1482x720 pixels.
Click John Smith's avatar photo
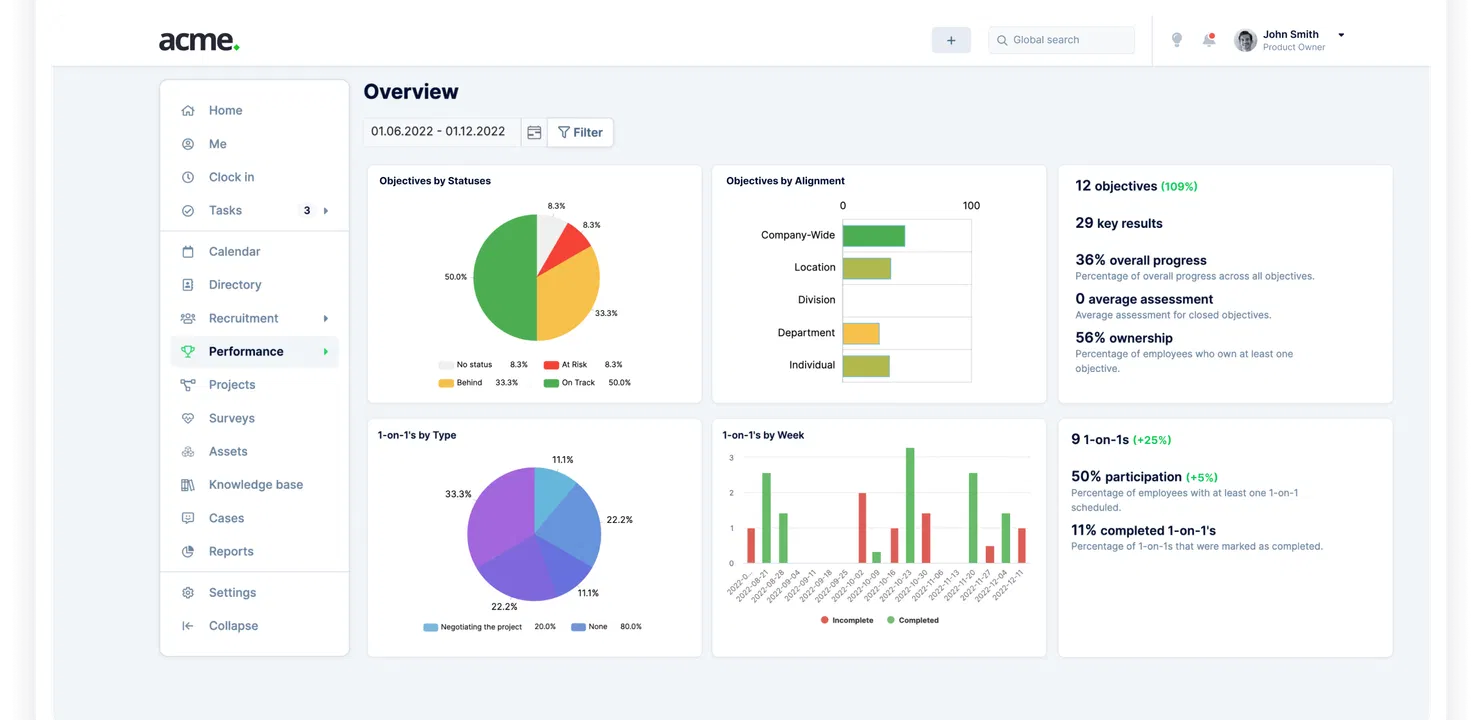(1246, 40)
